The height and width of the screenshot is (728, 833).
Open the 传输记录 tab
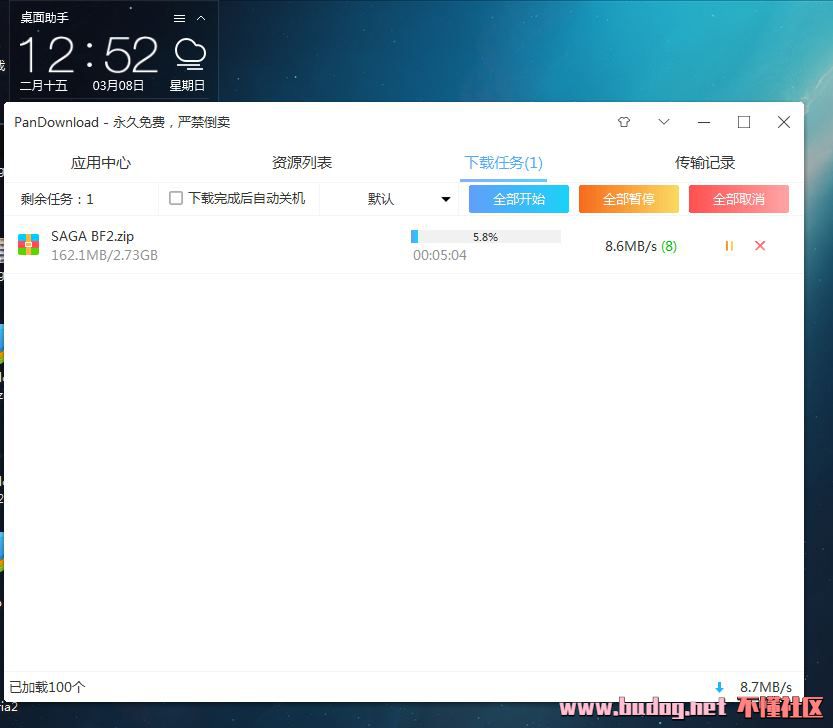705,162
